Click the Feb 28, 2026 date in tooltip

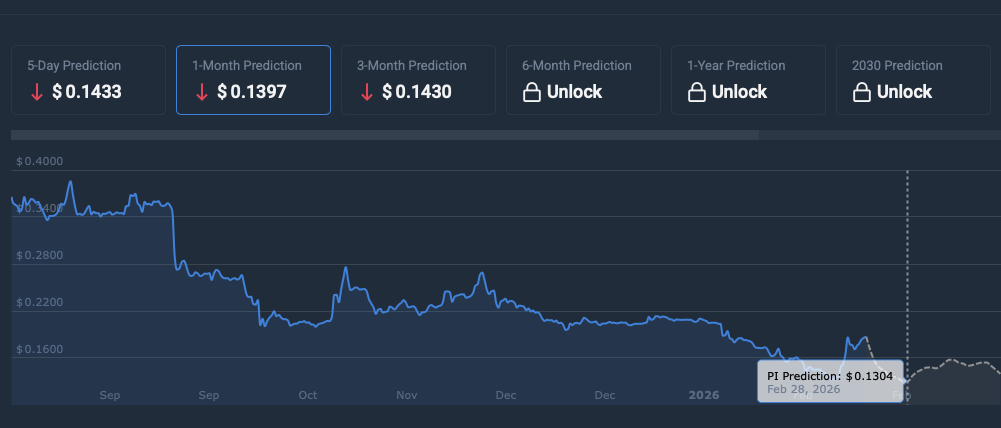(x=804, y=389)
